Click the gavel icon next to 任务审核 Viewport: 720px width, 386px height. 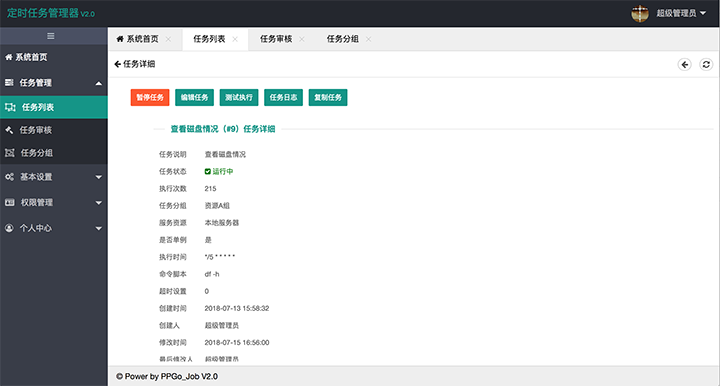9,130
